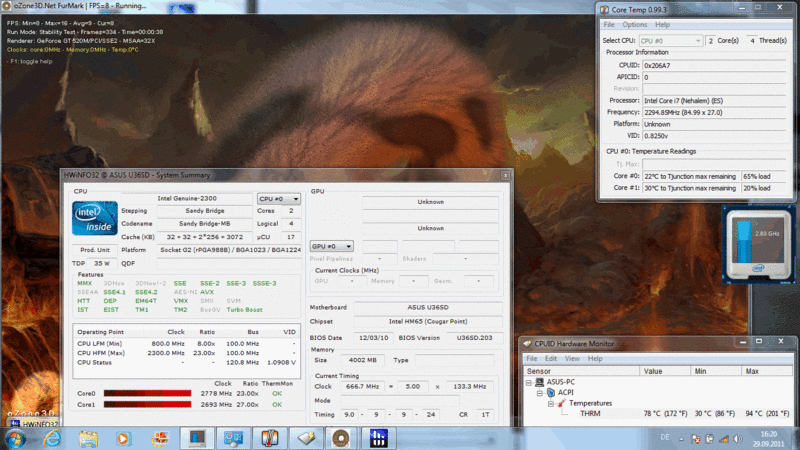The width and height of the screenshot is (800, 450).
Task: Click the CPUID field 0x206A7
Action: [x=714, y=65]
